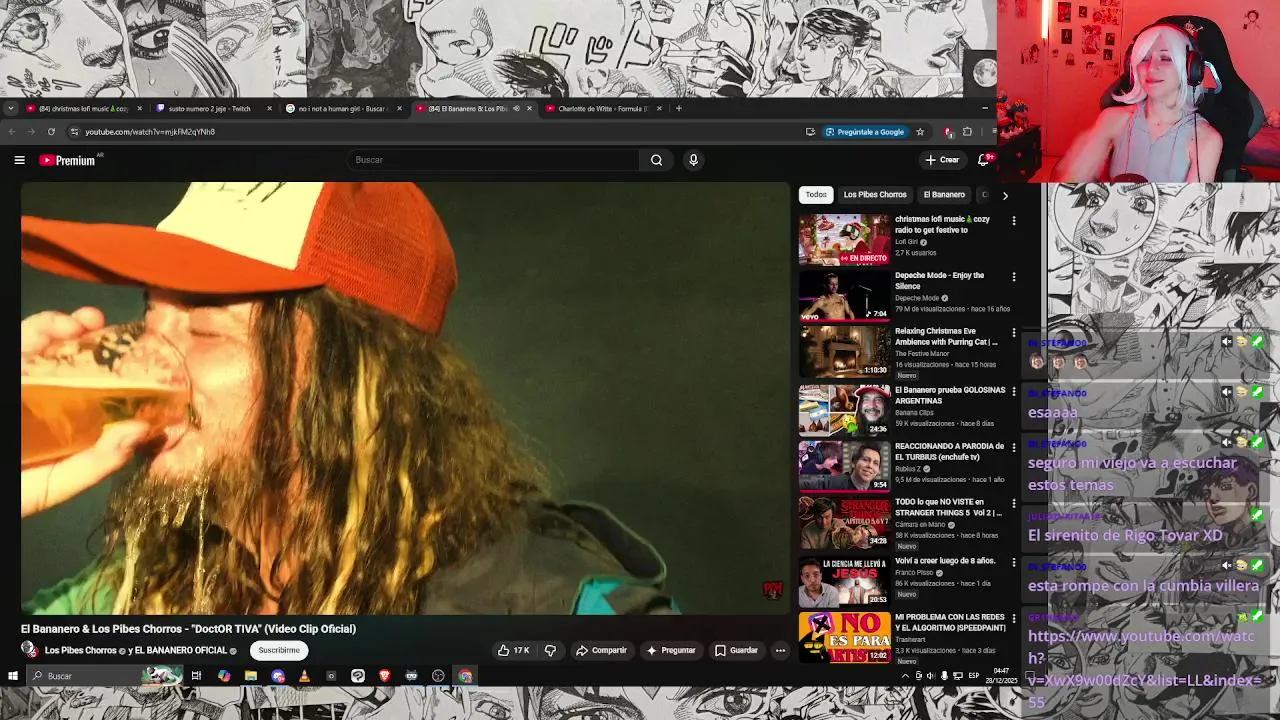Open Depeche Mode Enjoy the Silence thumbnail
This screenshot has height=720, width=1280.
[x=844, y=295]
